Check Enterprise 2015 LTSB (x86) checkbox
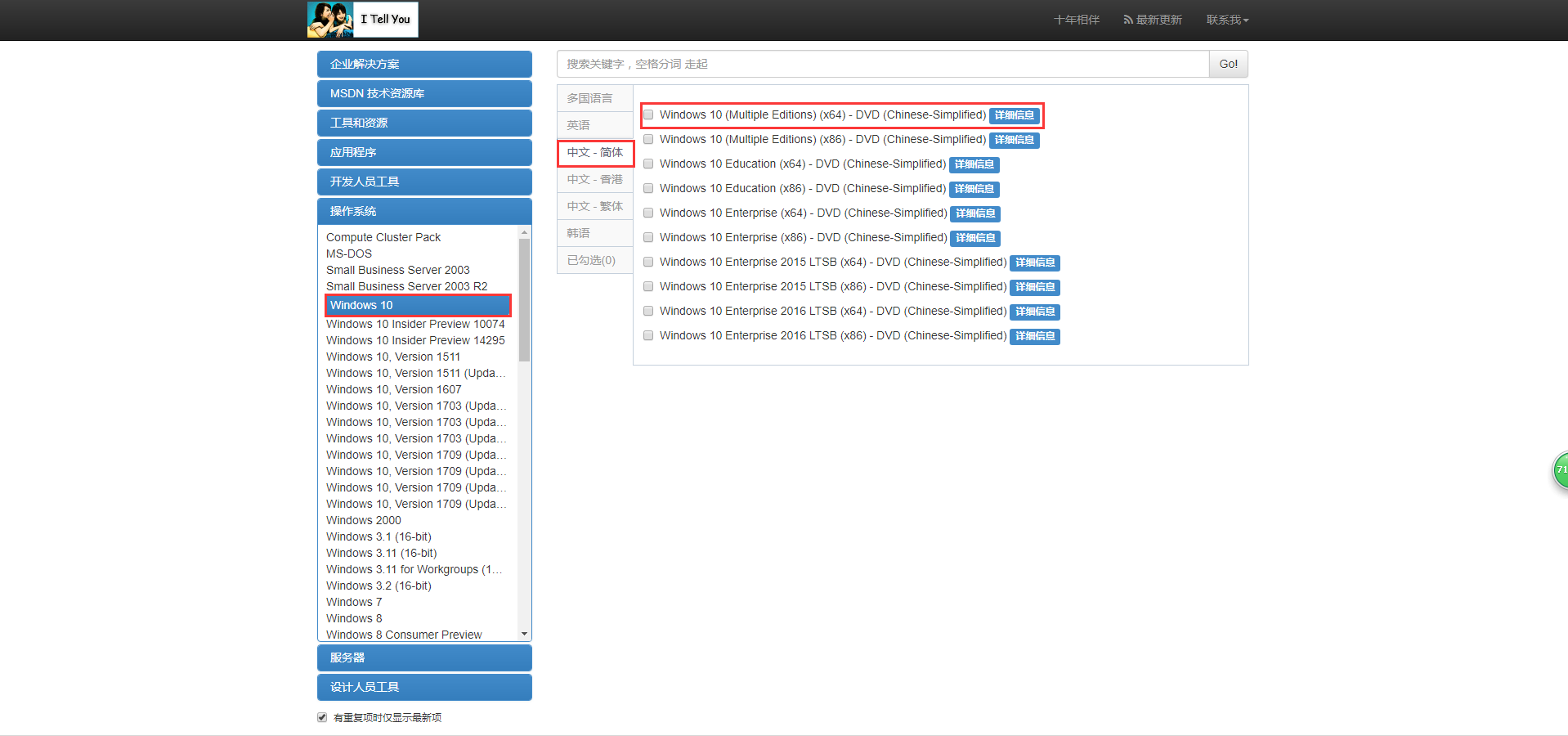The height and width of the screenshot is (736, 1568). [648, 287]
